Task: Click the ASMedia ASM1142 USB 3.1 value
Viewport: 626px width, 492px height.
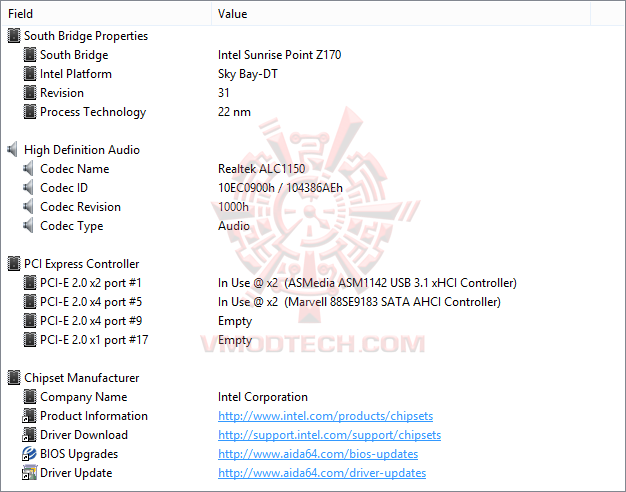Action: [367, 283]
